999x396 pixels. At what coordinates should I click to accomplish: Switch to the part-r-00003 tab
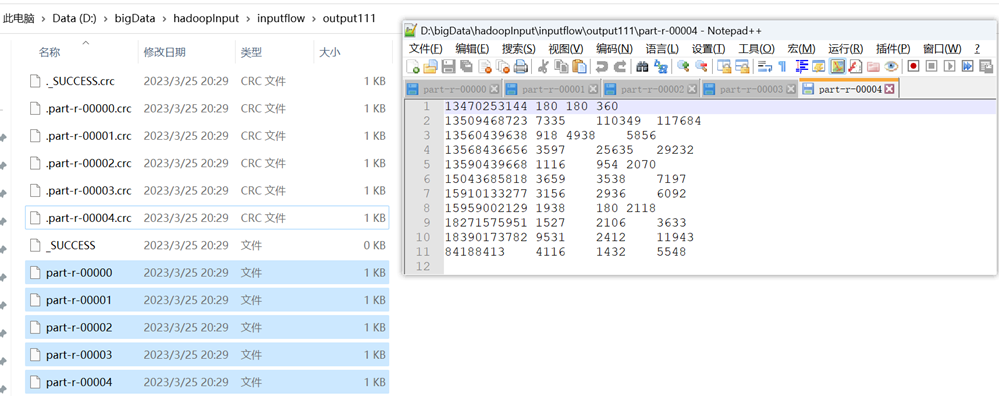click(x=750, y=90)
